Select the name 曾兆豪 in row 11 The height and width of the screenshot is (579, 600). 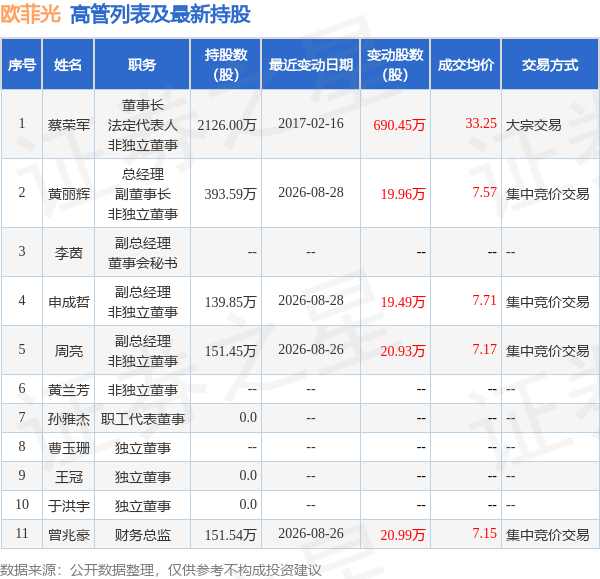[68, 535]
